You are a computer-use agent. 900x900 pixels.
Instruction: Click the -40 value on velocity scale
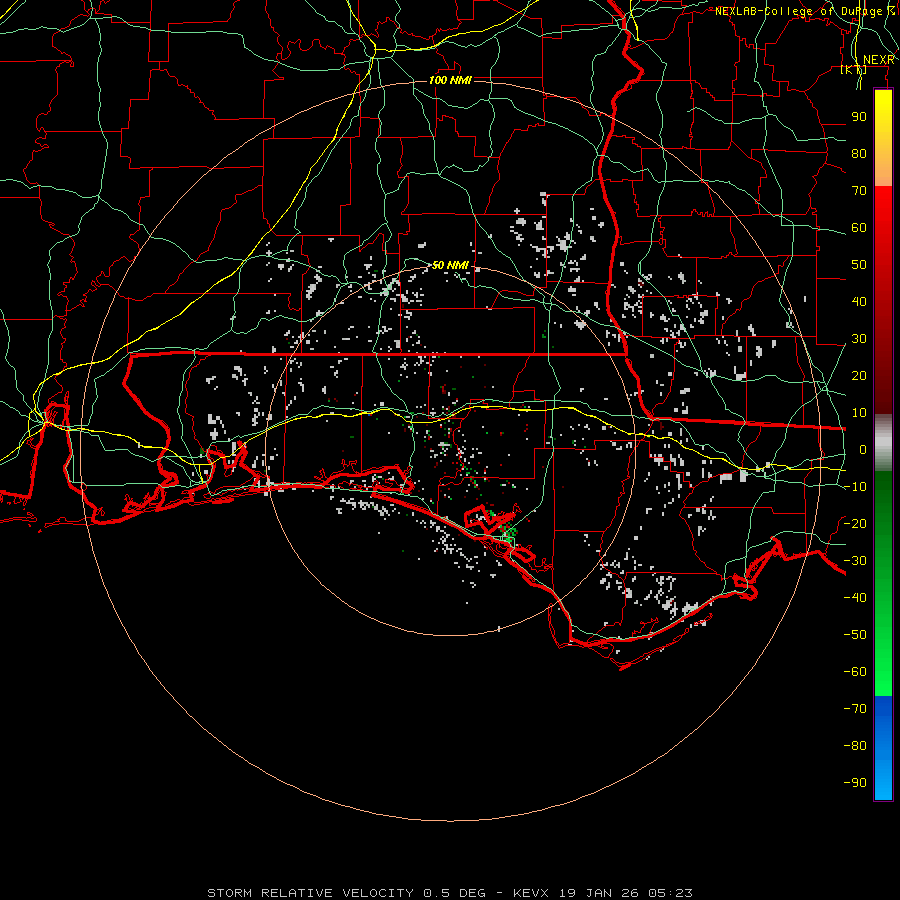855,598
